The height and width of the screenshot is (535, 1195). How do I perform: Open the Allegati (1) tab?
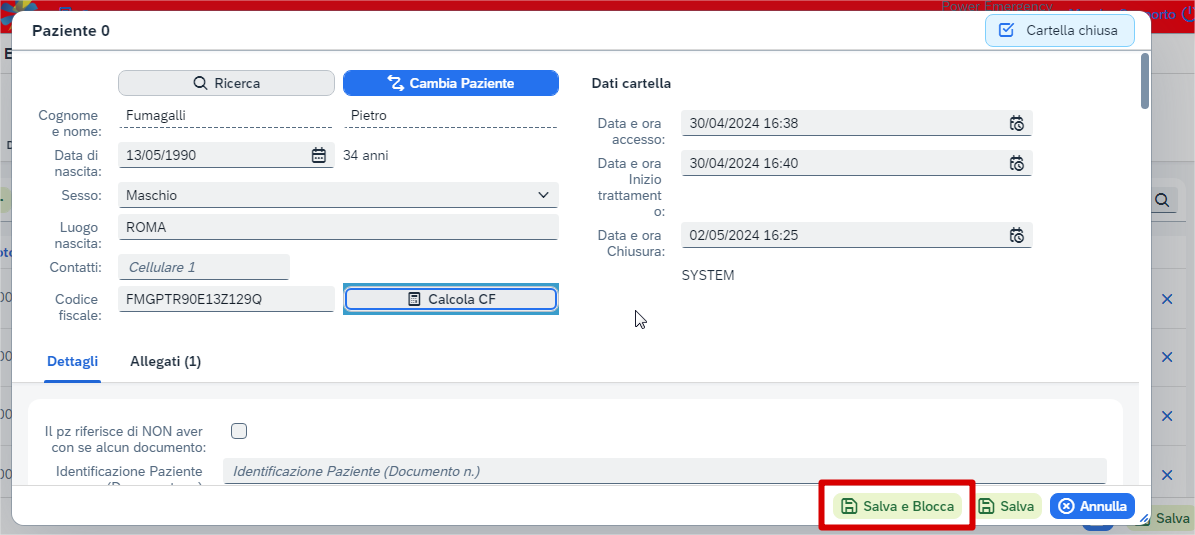165,361
